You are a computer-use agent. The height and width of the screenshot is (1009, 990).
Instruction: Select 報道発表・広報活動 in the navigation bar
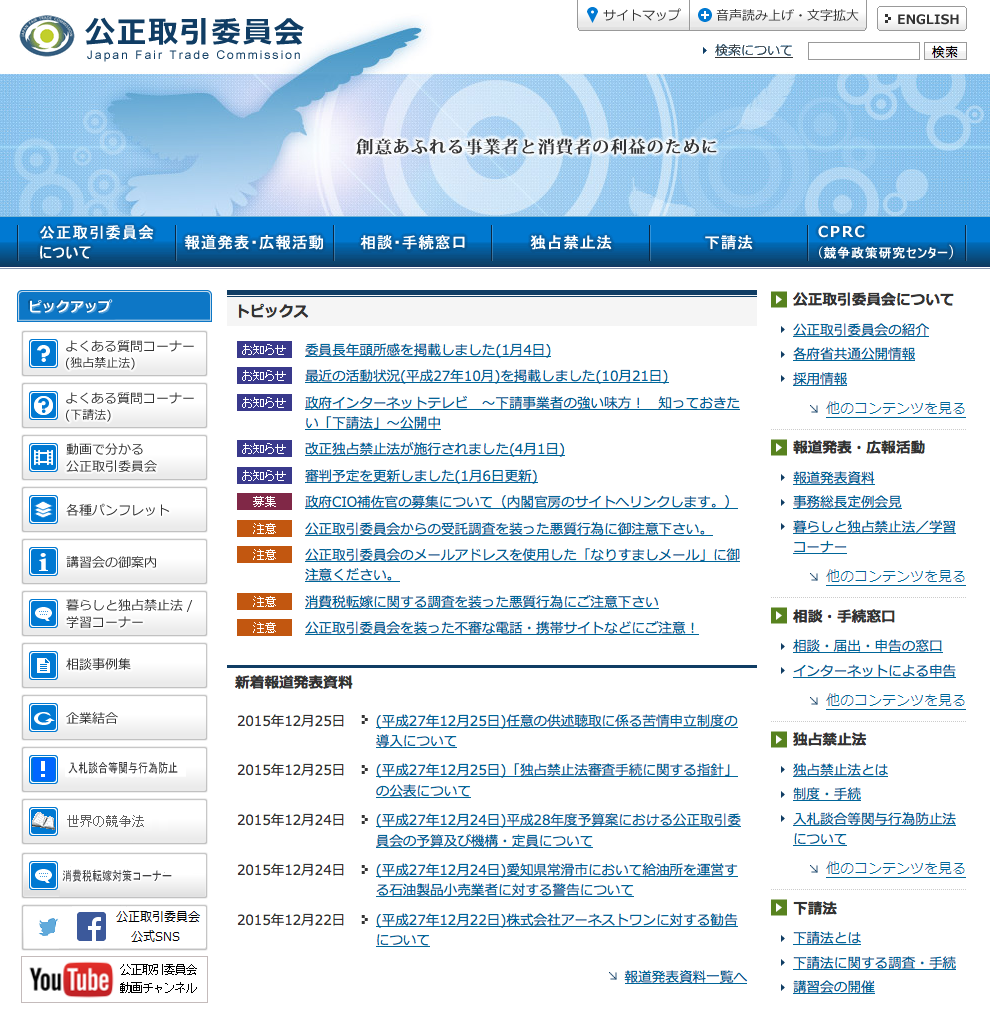pyautogui.click(x=254, y=243)
